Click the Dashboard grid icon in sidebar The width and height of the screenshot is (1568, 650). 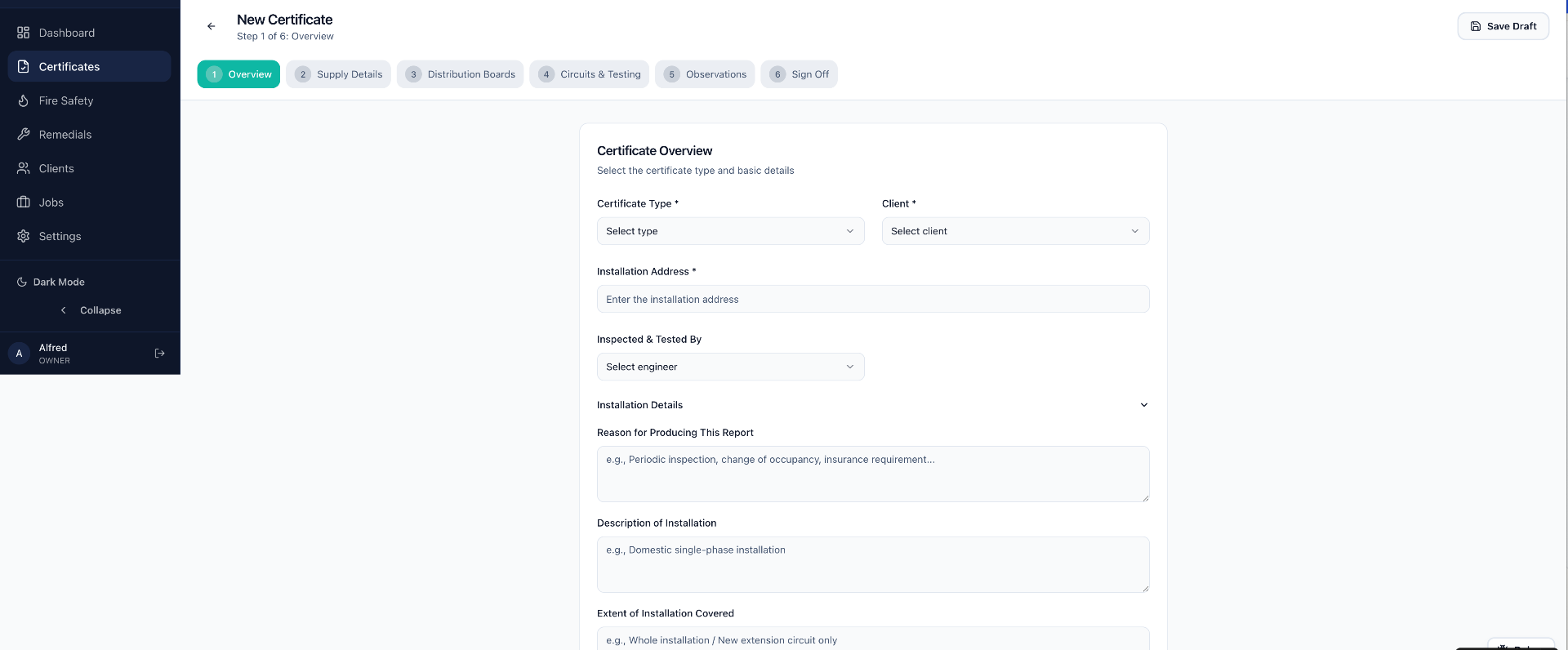(23, 33)
